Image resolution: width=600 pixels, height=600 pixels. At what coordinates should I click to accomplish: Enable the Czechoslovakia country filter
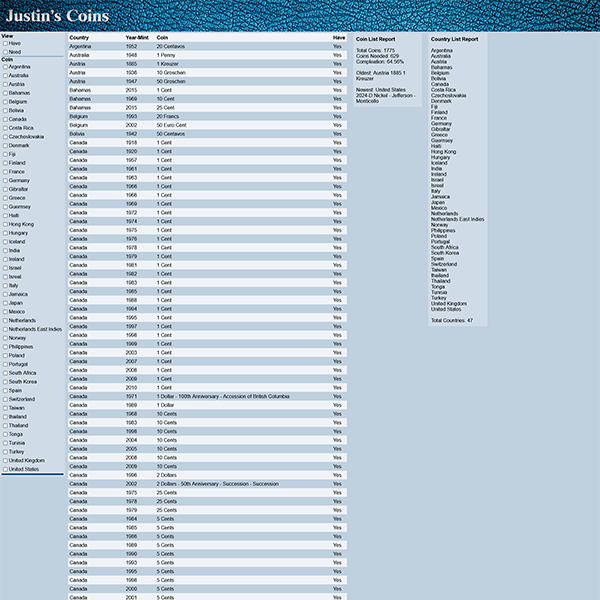point(5,137)
